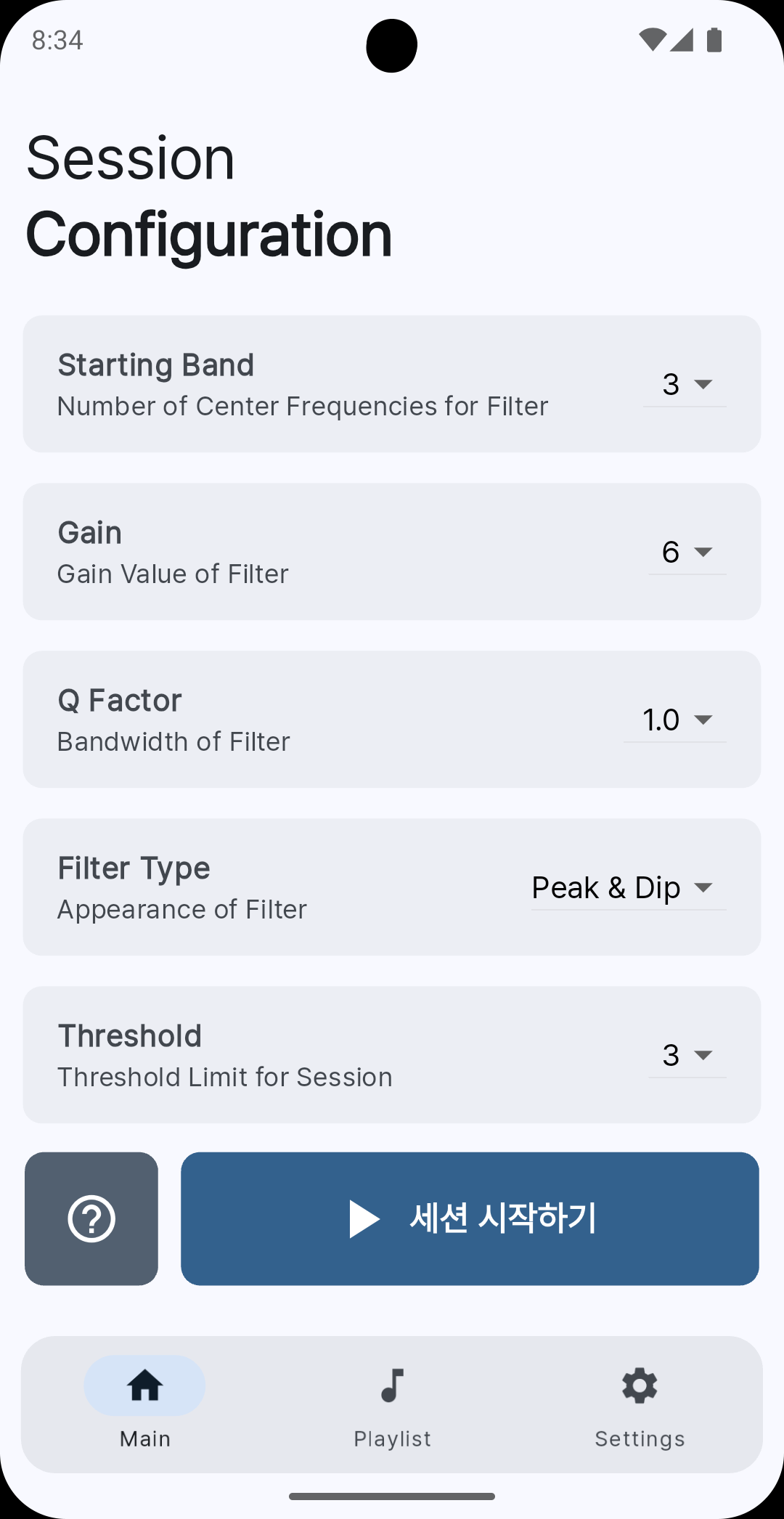Image resolution: width=784 pixels, height=1519 pixels.
Task: Tap the battery icon in status bar
Action: (x=714, y=40)
